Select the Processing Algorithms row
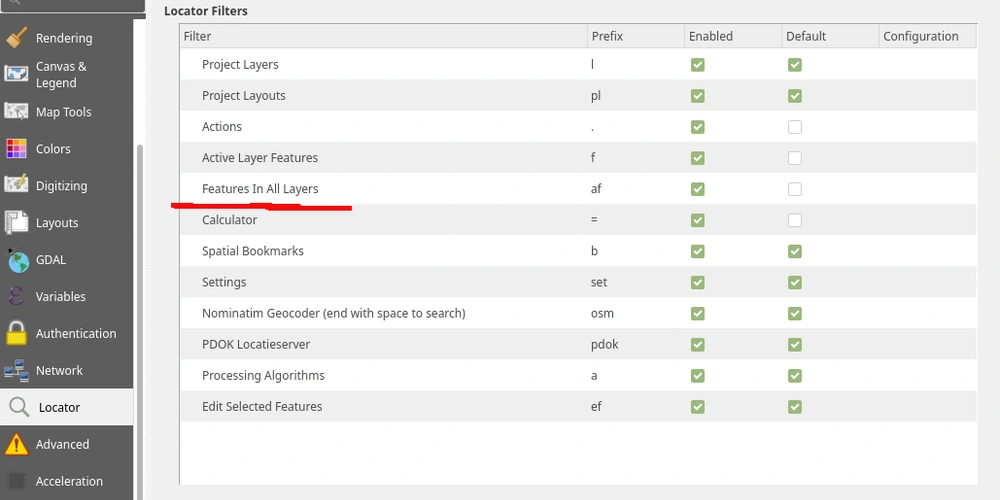This screenshot has width=1000, height=500. tap(578, 376)
